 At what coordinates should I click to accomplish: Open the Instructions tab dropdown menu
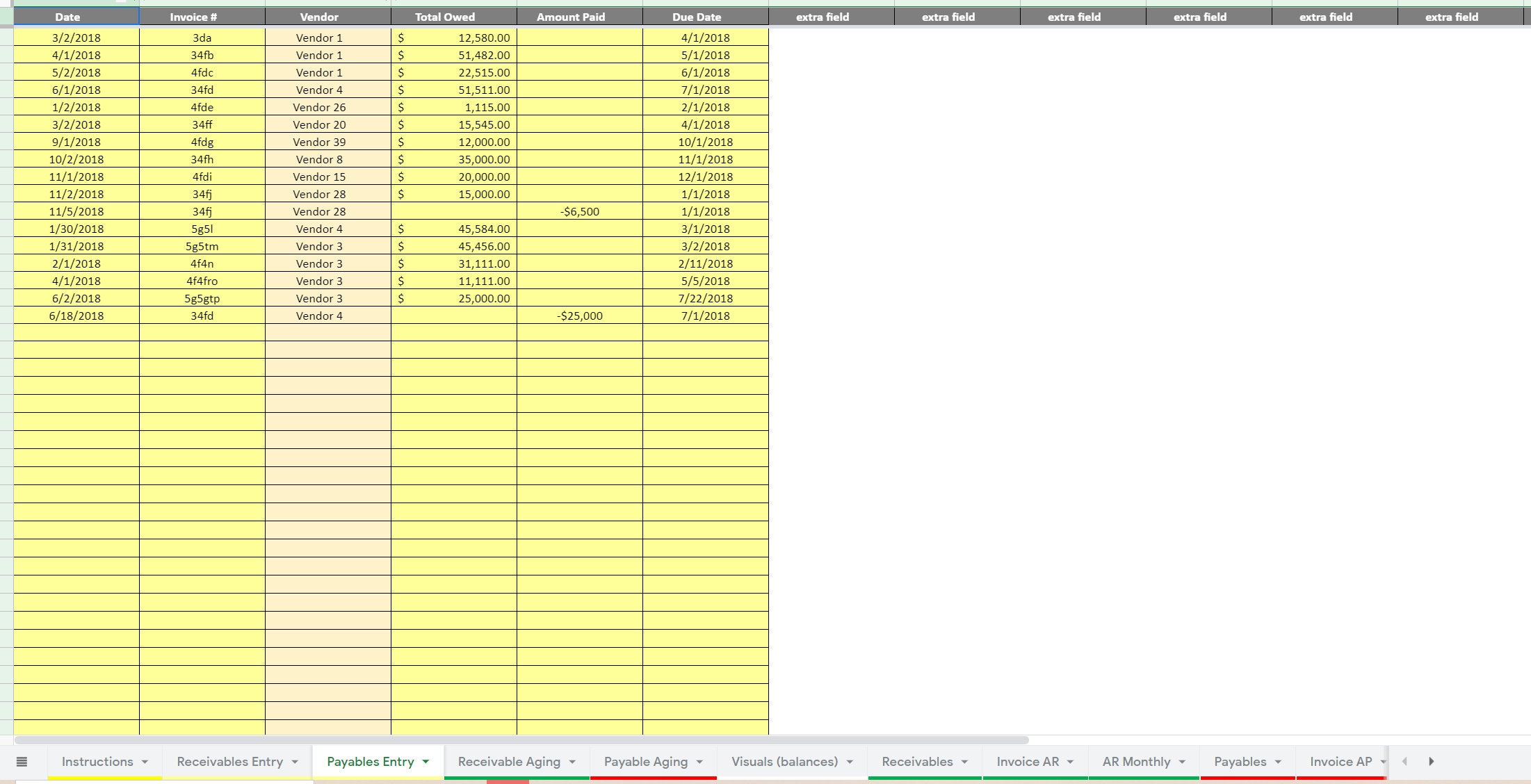point(145,762)
